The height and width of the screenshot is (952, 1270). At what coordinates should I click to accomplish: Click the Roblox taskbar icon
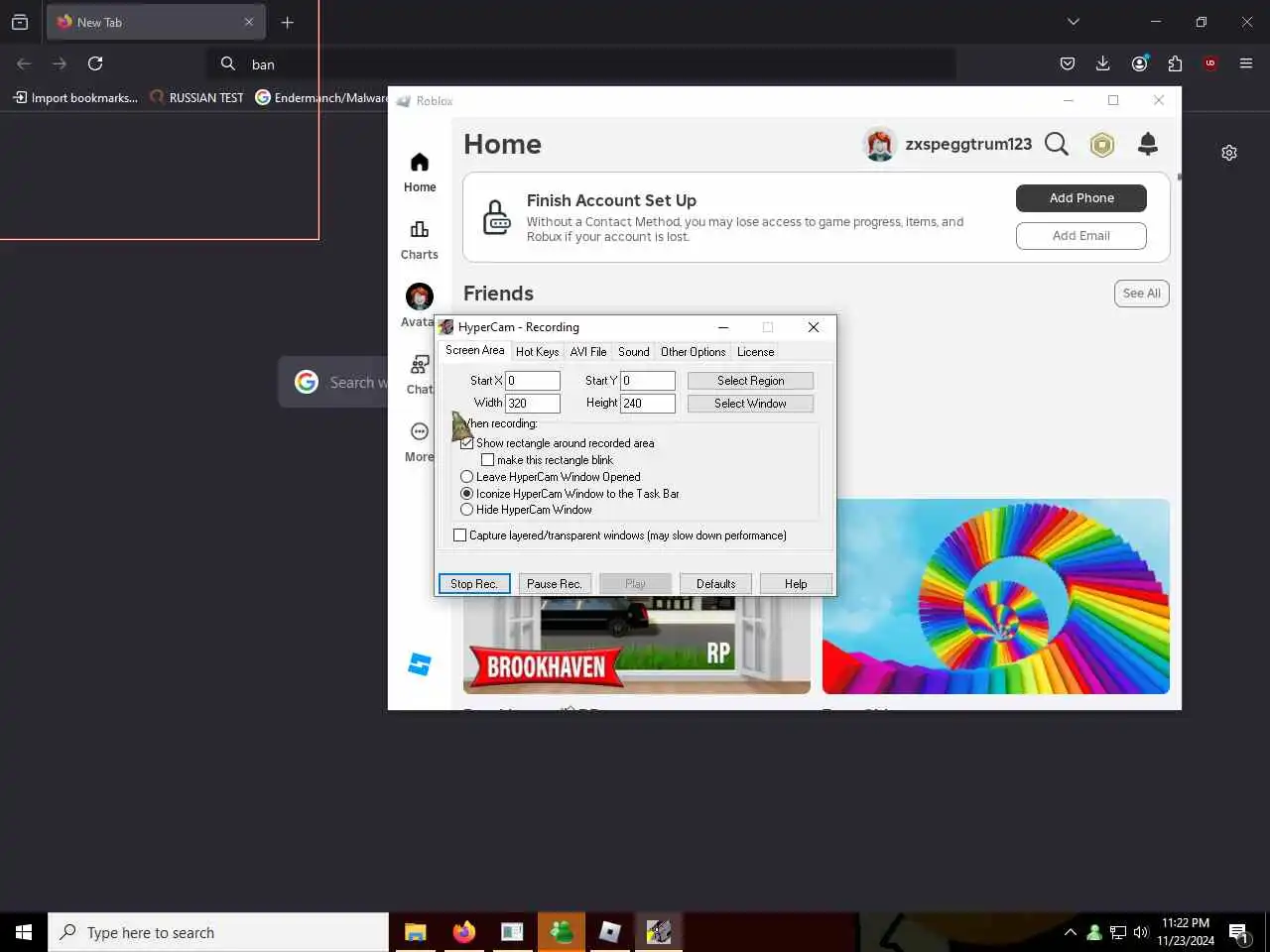(x=610, y=932)
